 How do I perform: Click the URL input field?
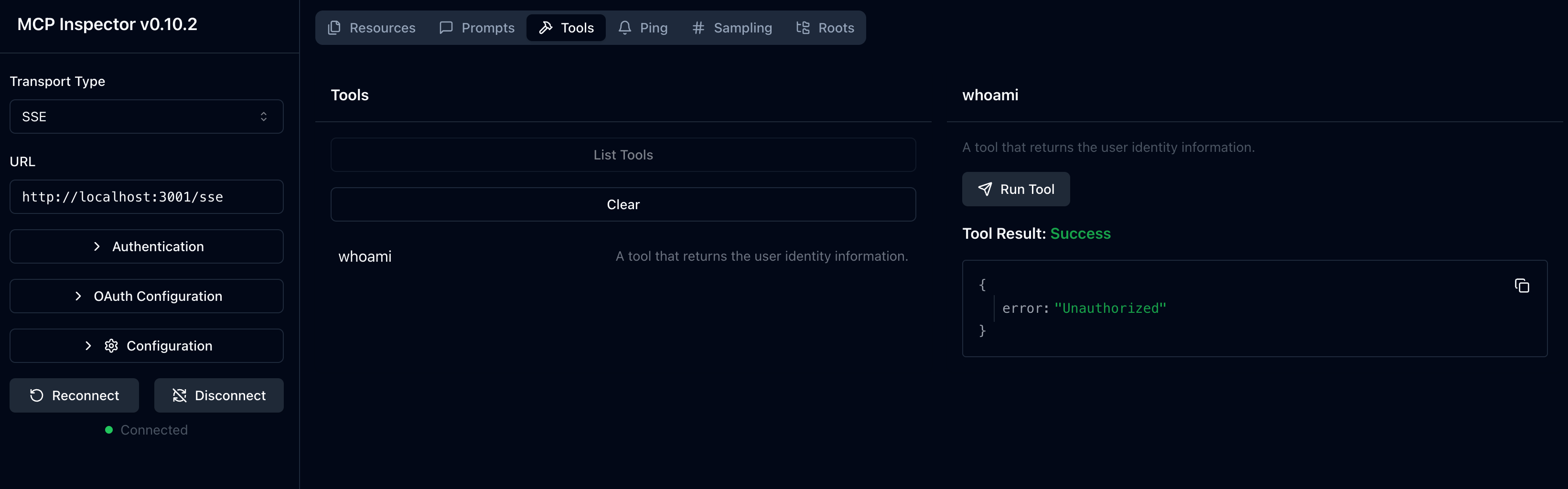146,197
